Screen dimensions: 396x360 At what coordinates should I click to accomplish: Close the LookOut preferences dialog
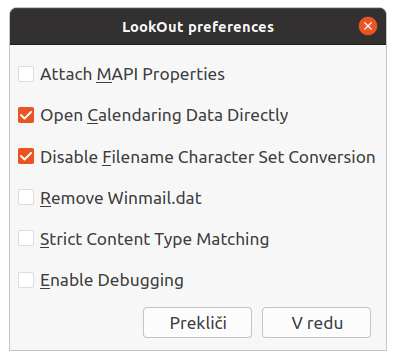point(368,26)
